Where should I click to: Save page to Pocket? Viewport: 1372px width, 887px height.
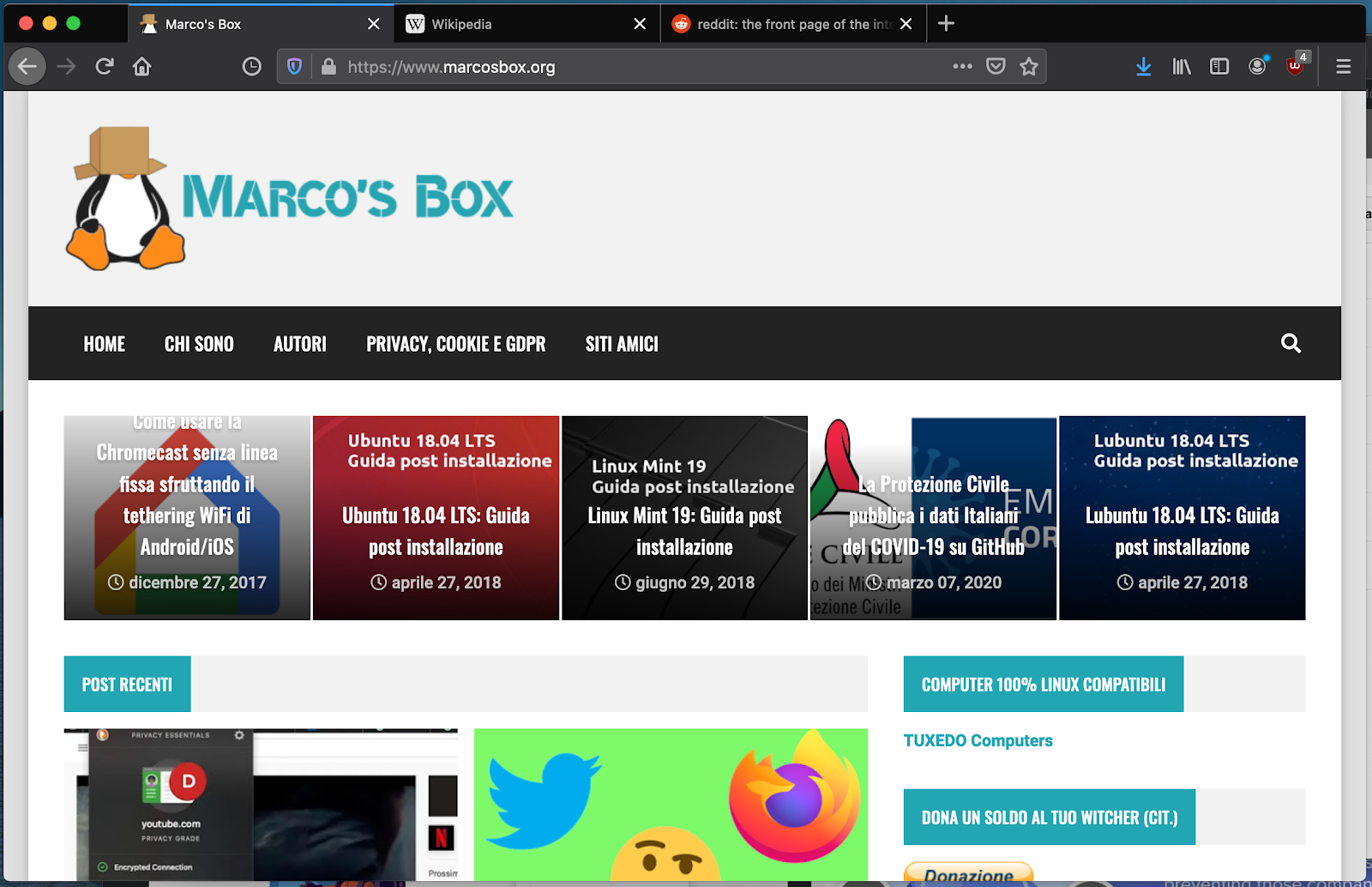tap(996, 66)
